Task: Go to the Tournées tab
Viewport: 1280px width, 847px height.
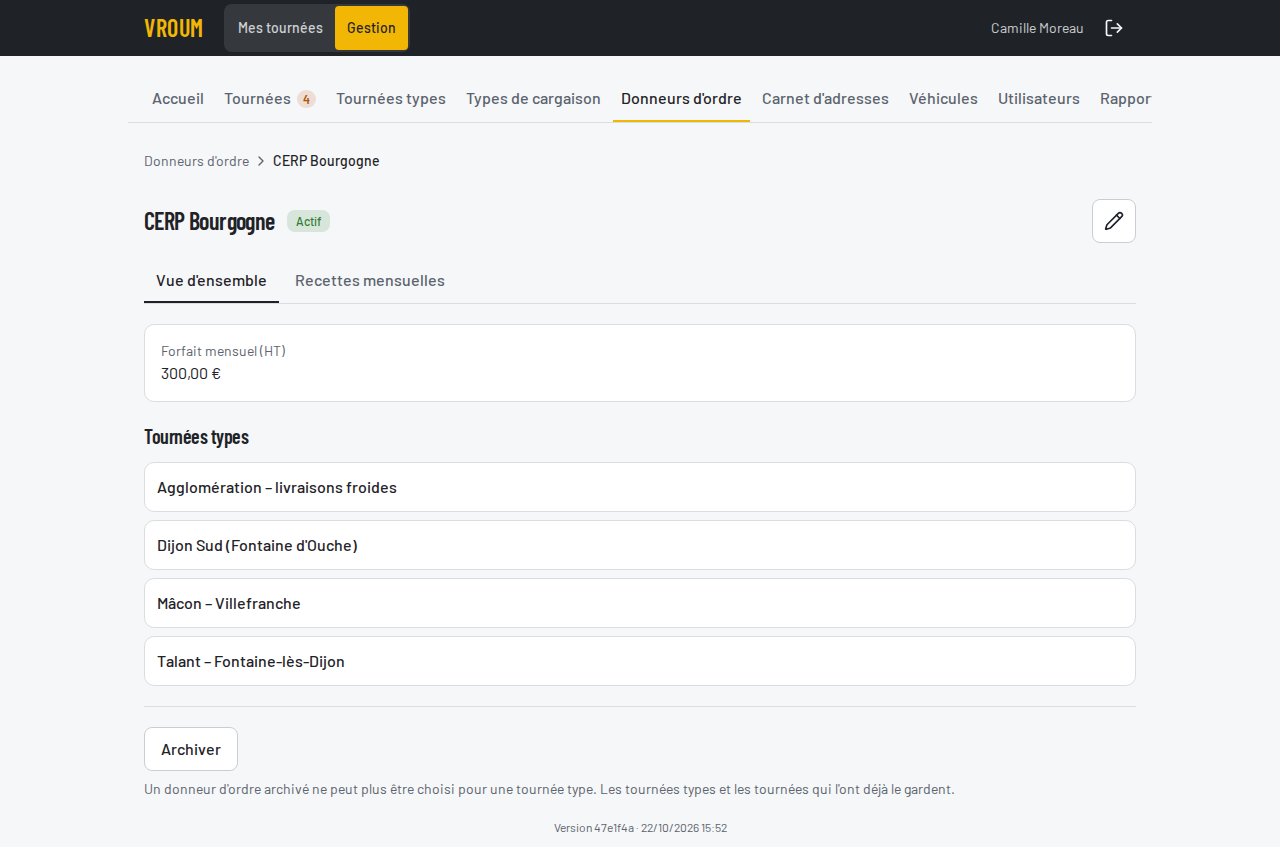Action: click(x=270, y=99)
